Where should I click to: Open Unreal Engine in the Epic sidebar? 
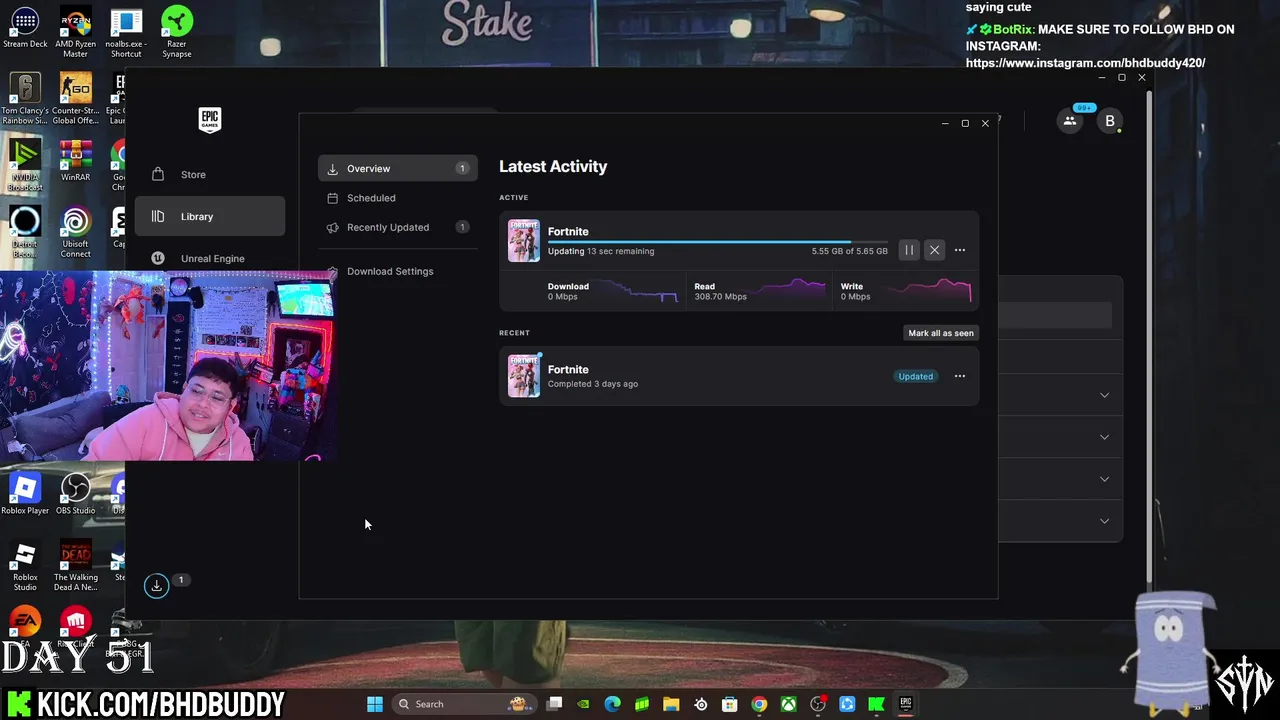point(210,258)
